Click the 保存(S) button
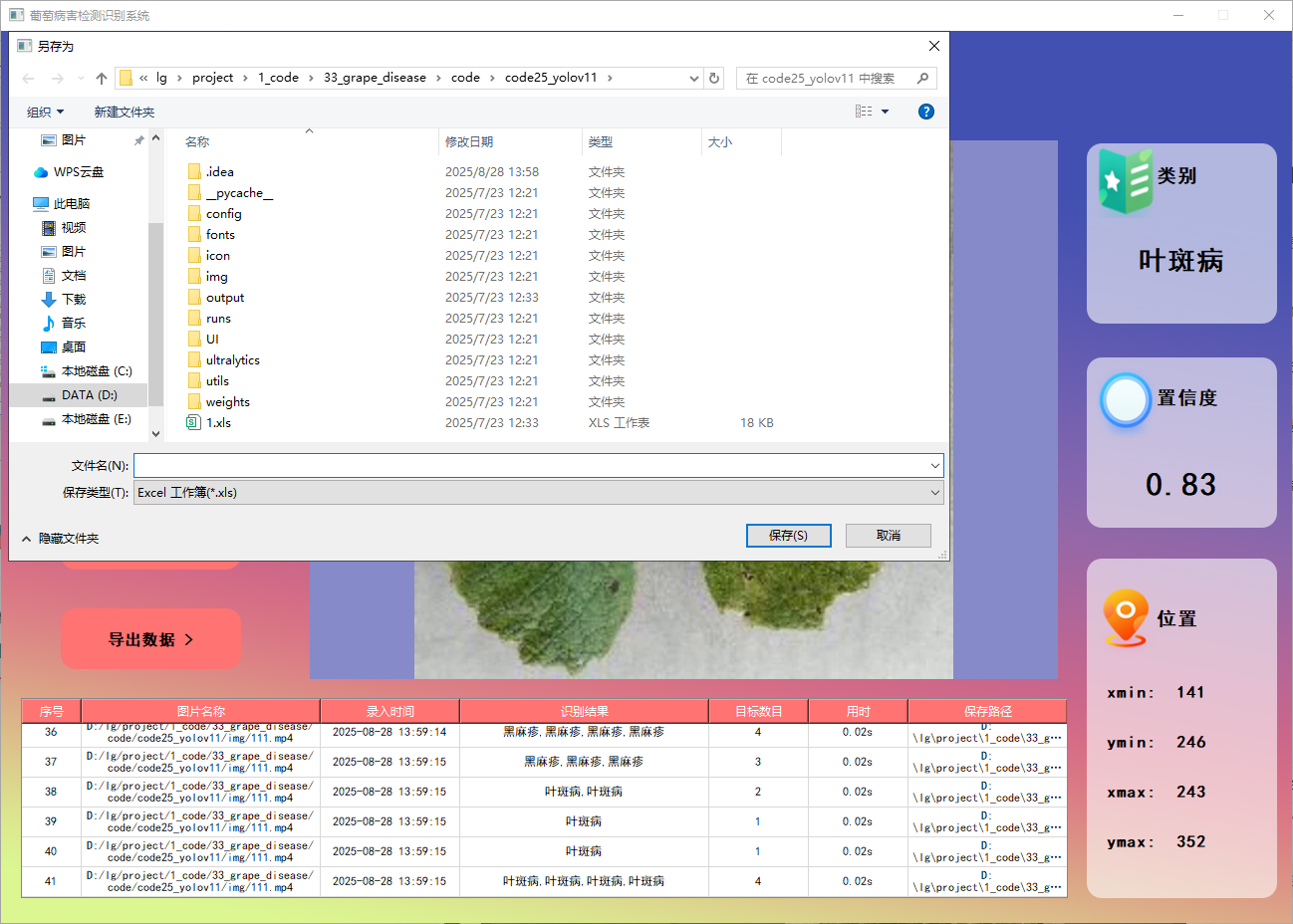The height and width of the screenshot is (924, 1293). click(788, 536)
